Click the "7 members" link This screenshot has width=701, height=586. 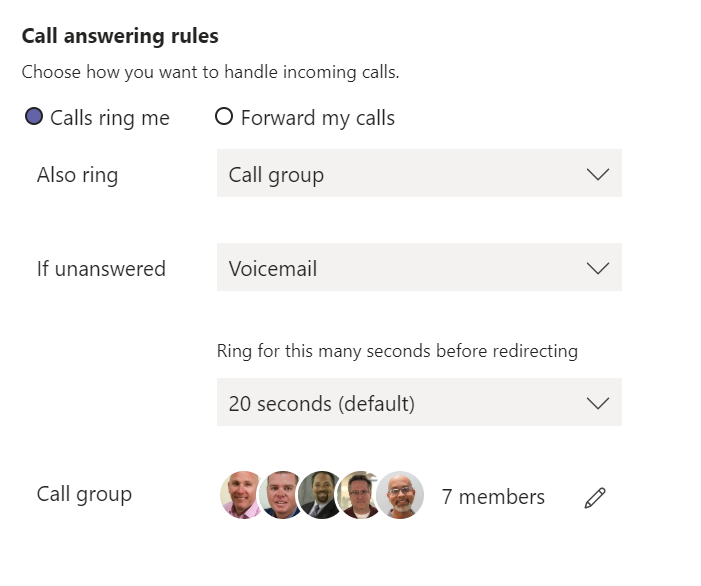[x=493, y=497]
